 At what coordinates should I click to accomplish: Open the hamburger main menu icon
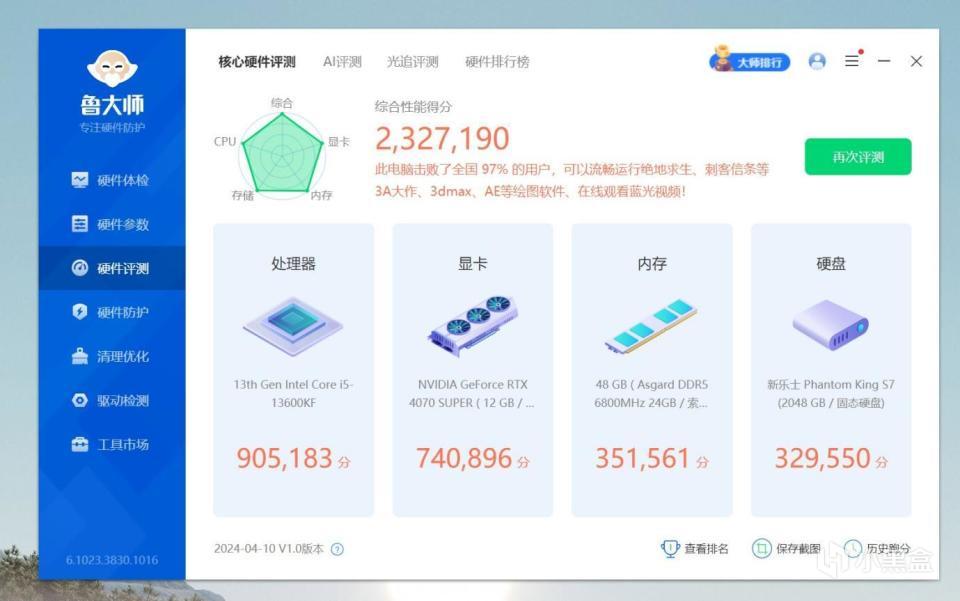coord(852,61)
